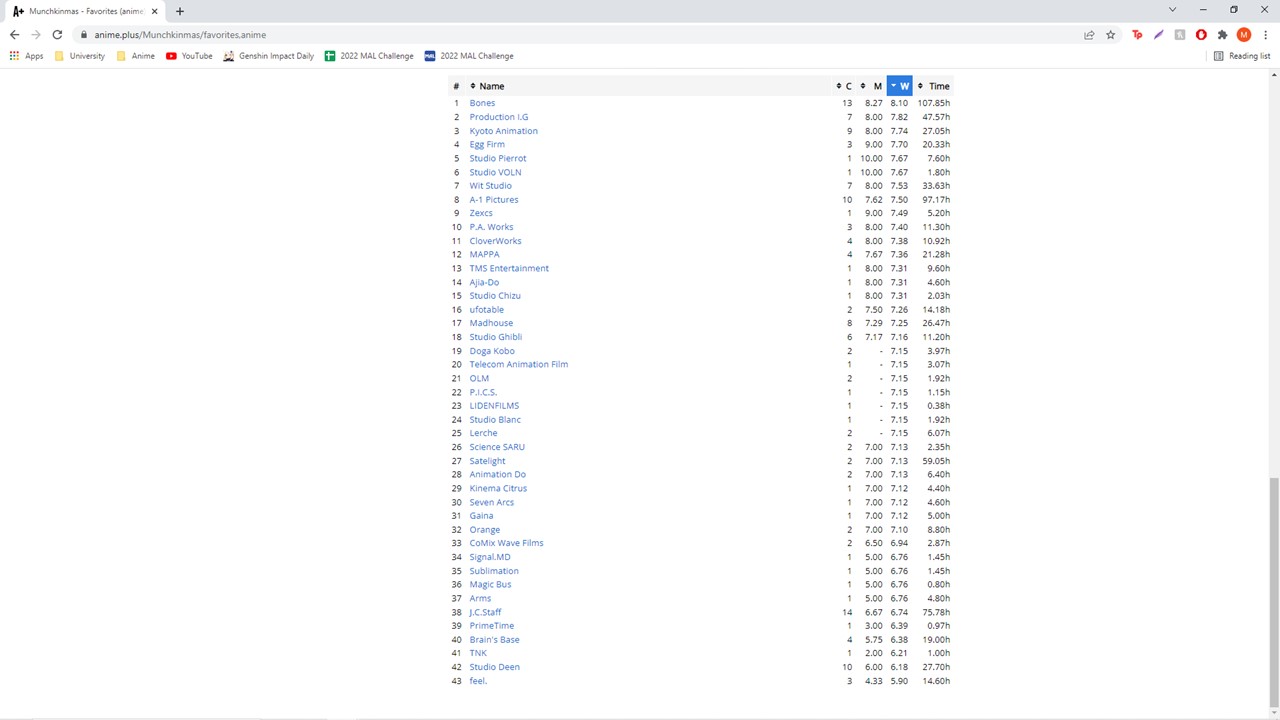Click the purple feather extension icon

click(1158, 35)
